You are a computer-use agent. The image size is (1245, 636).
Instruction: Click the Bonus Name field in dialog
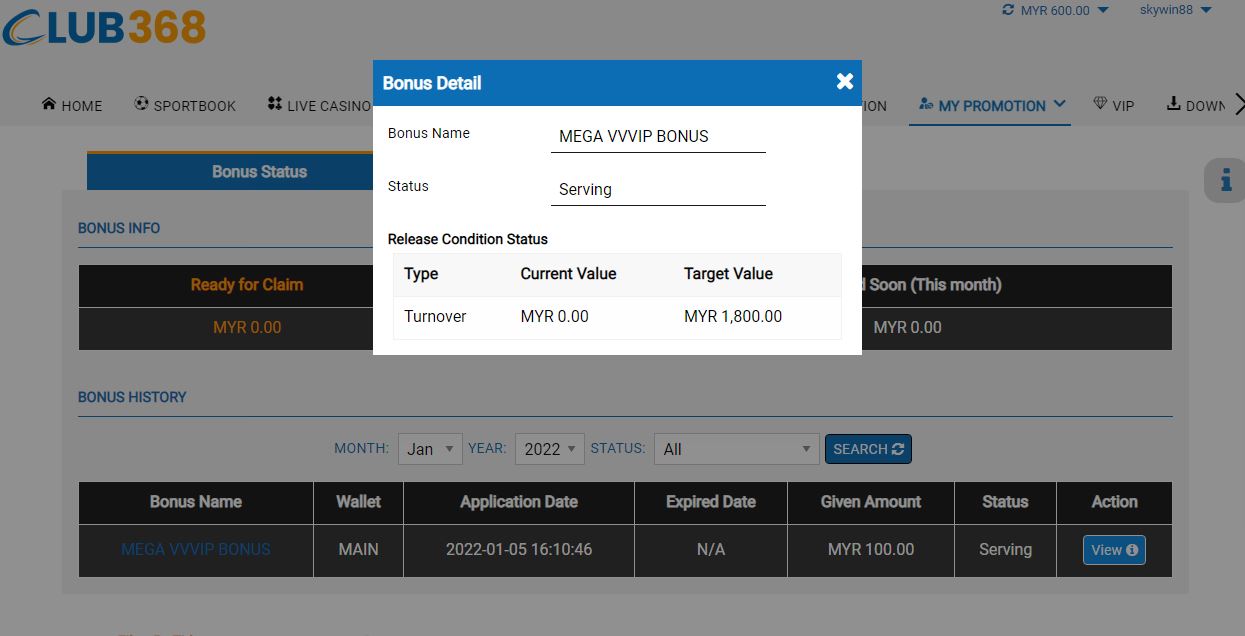coord(657,136)
